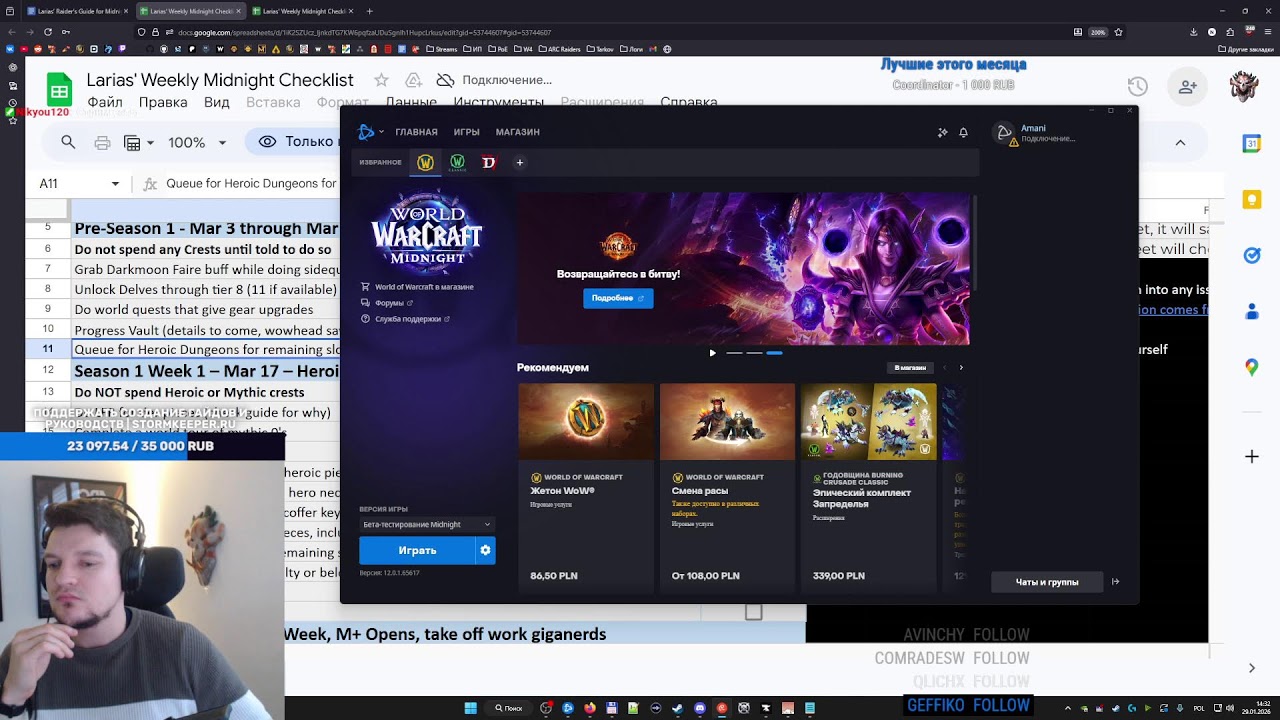Open Жетон WoW product card
The width and height of the screenshot is (1280, 720).
[586, 487]
